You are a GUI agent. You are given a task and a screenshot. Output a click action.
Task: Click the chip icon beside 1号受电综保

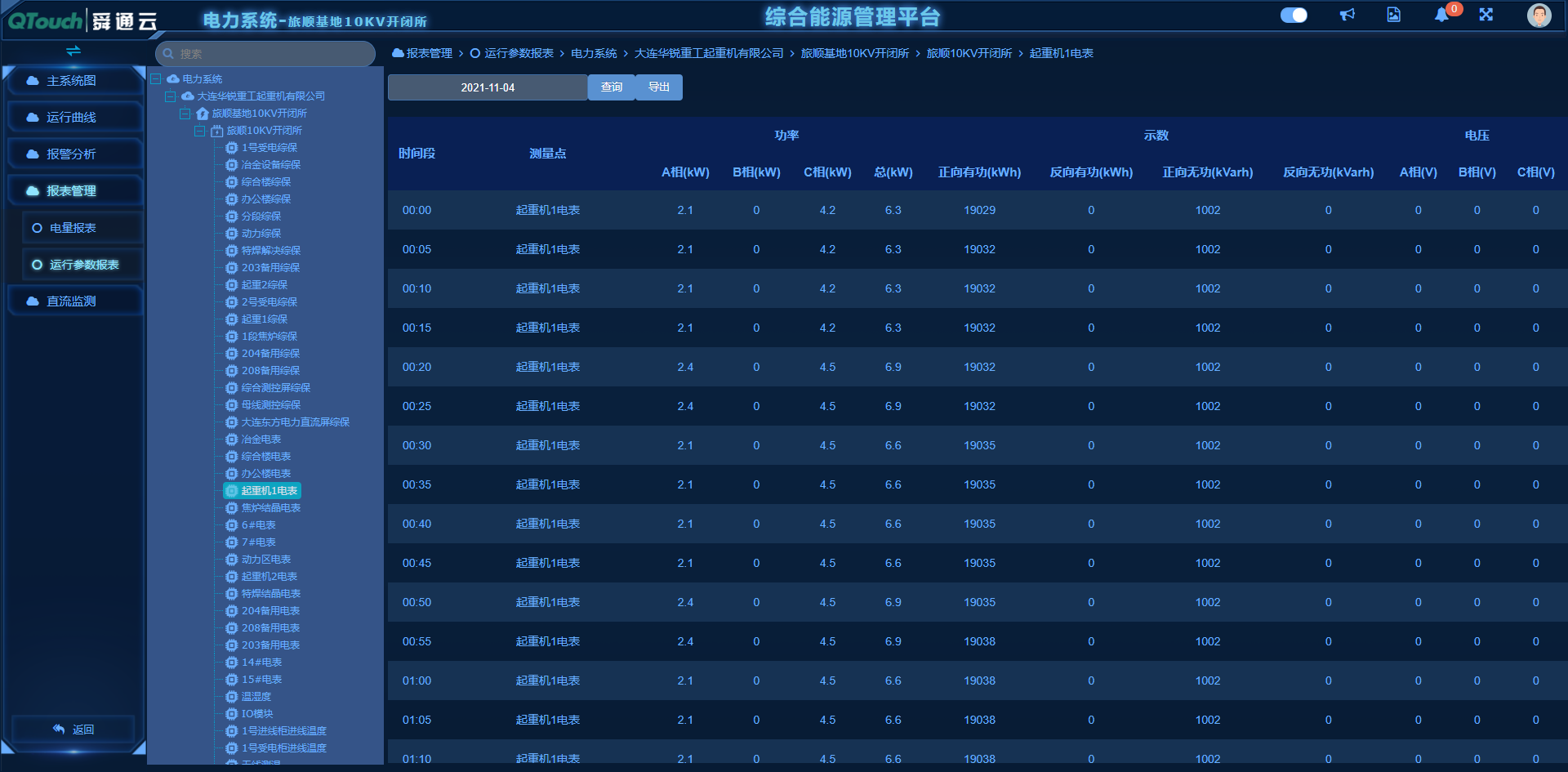click(231, 148)
